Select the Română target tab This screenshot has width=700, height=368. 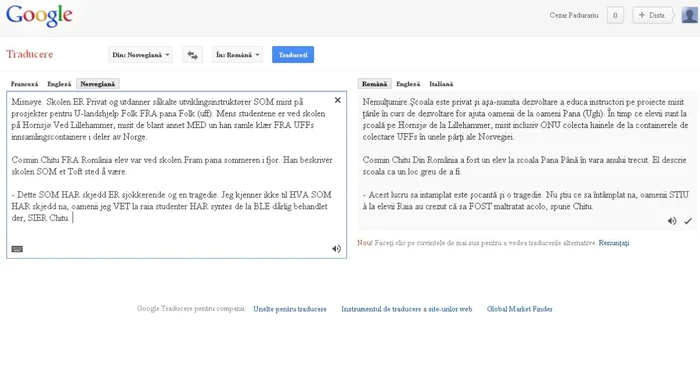374,84
